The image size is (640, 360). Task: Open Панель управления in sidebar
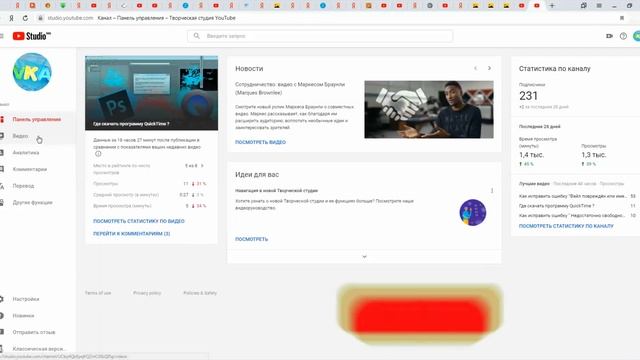[x=37, y=119]
